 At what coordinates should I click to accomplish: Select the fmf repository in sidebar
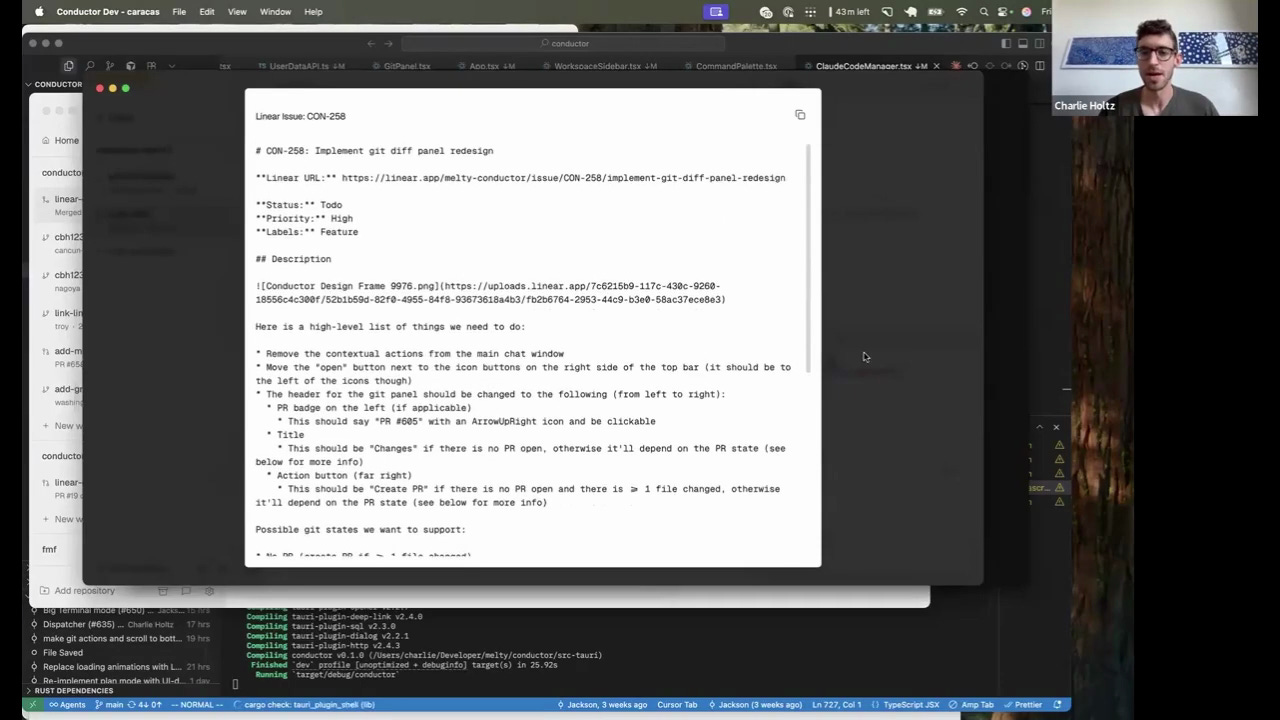coord(49,549)
